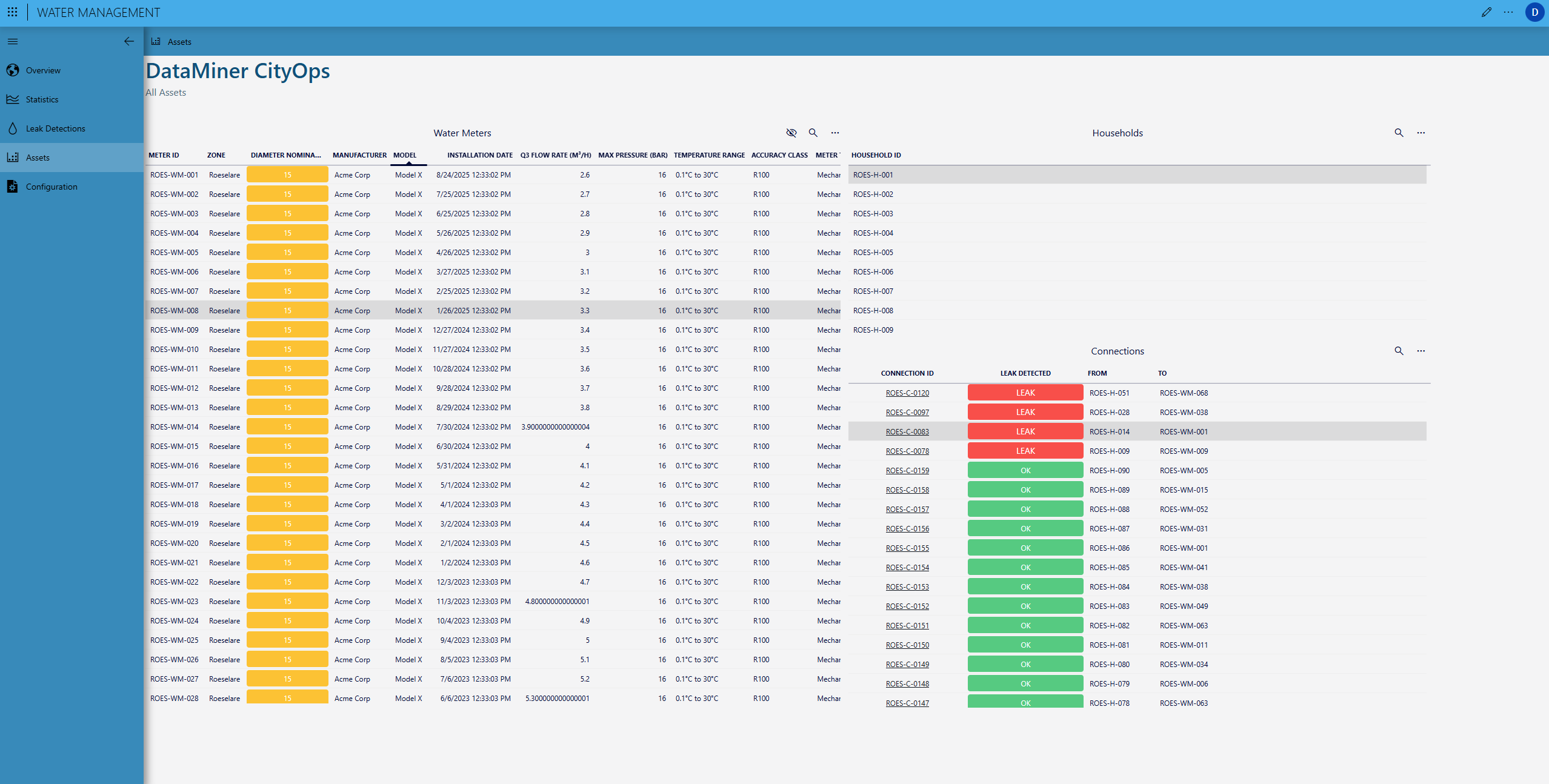Image resolution: width=1549 pixels, height=784 pixels.
Task: Go to Statistics page
Action: pos(42,99)
